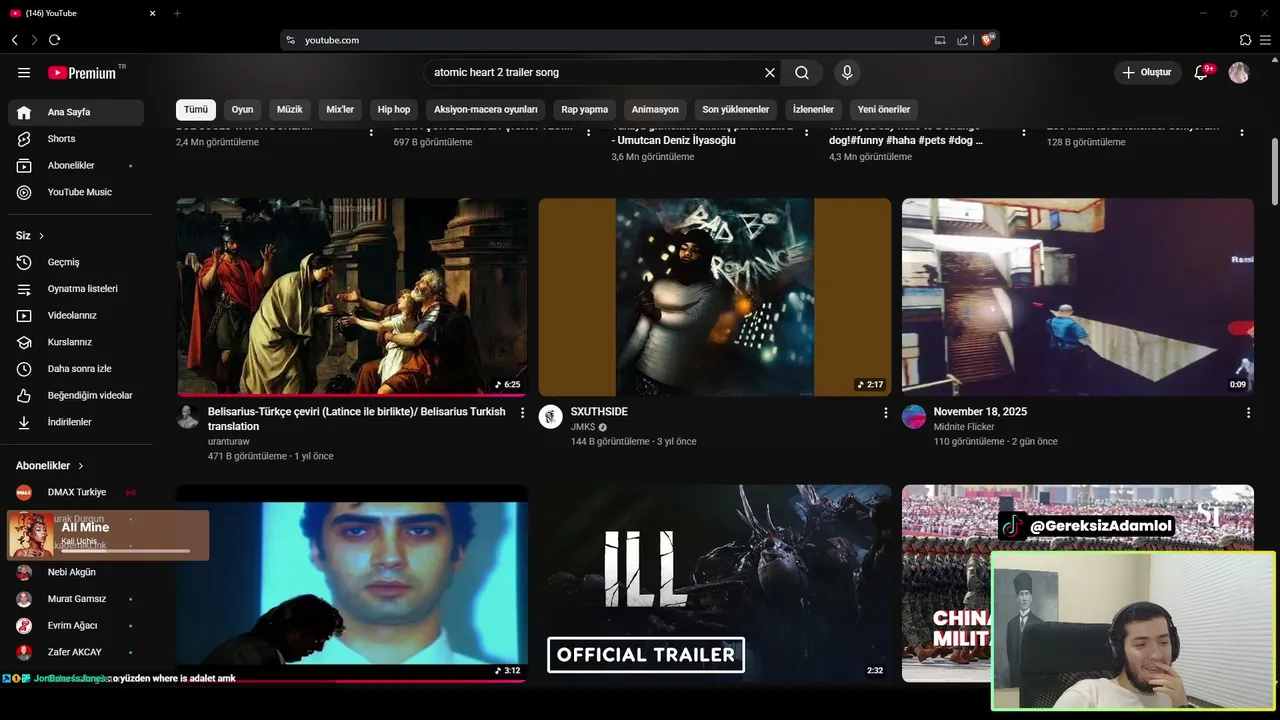1280x720 pixels.
Task: Open the SXUTHSIDE video title
Action: point(599,412)
